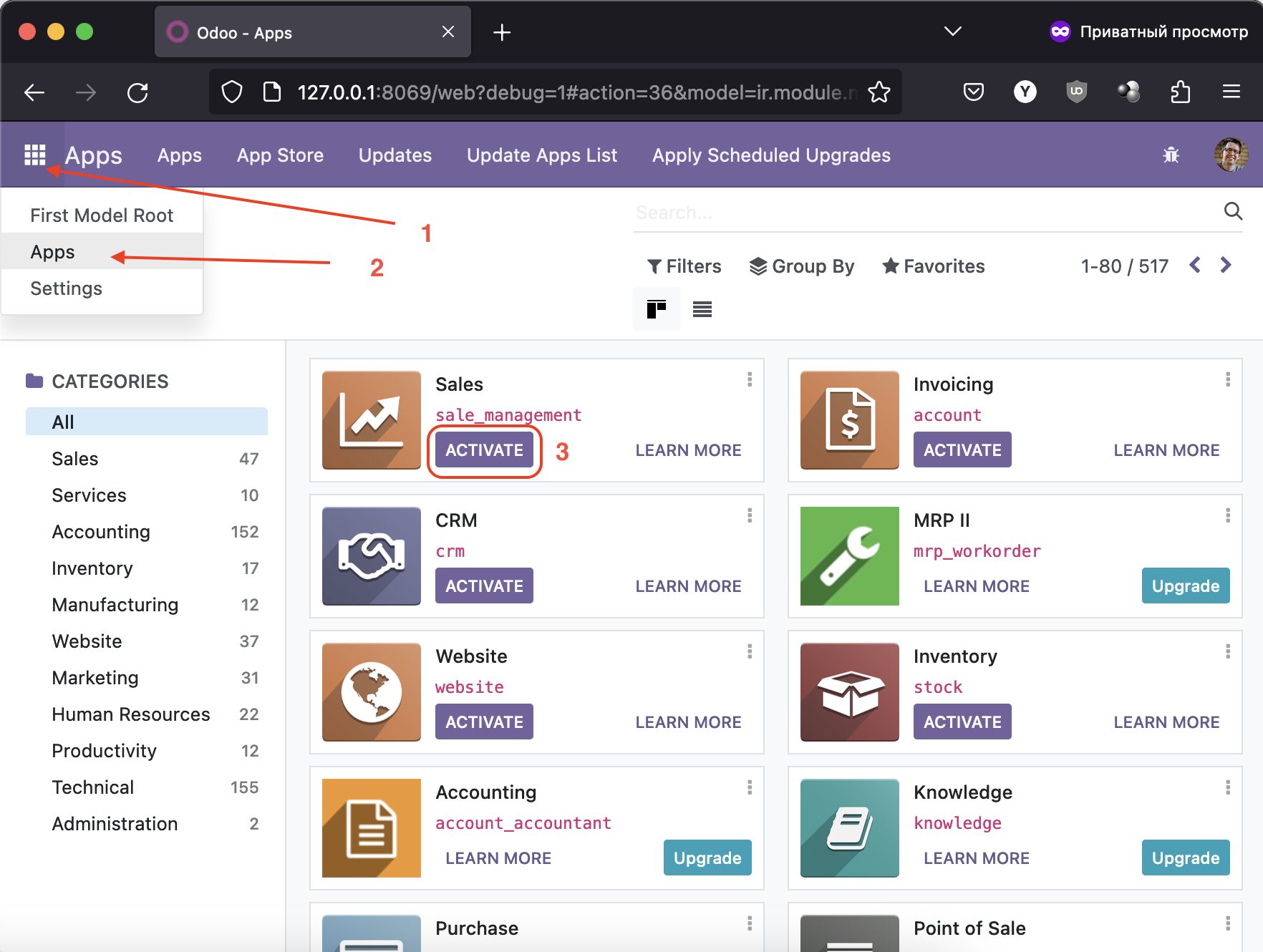
Task: Switch to Kanban view
Action: 657,309
